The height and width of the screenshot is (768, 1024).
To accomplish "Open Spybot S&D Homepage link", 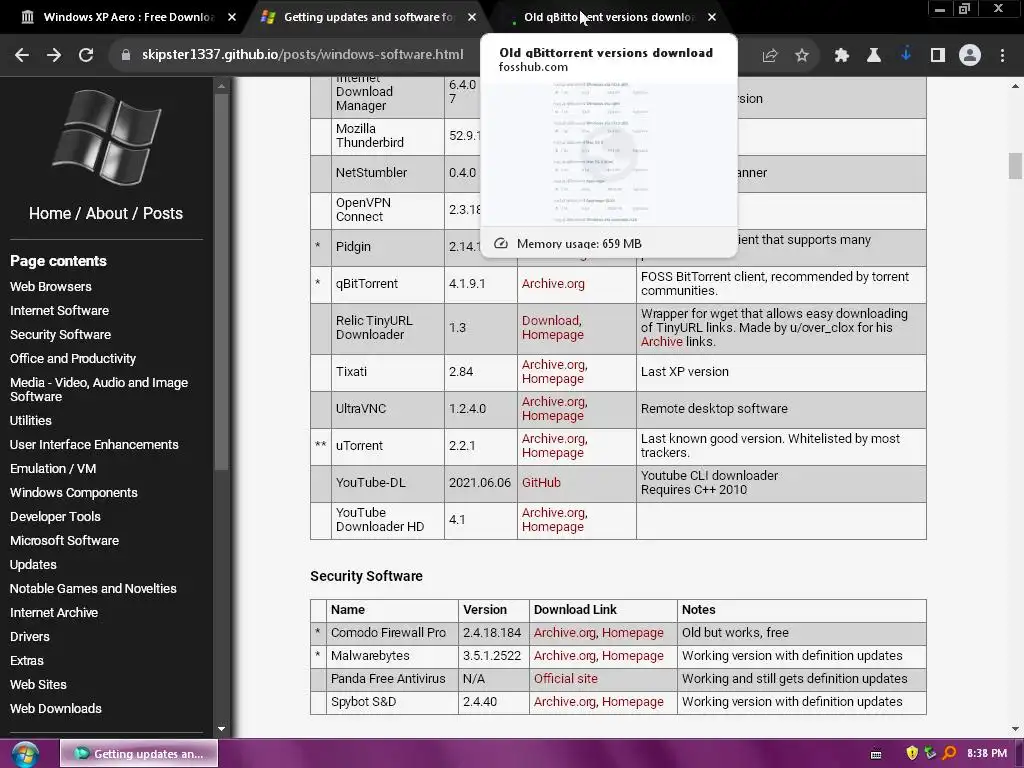I will click(x=633, y=702).
